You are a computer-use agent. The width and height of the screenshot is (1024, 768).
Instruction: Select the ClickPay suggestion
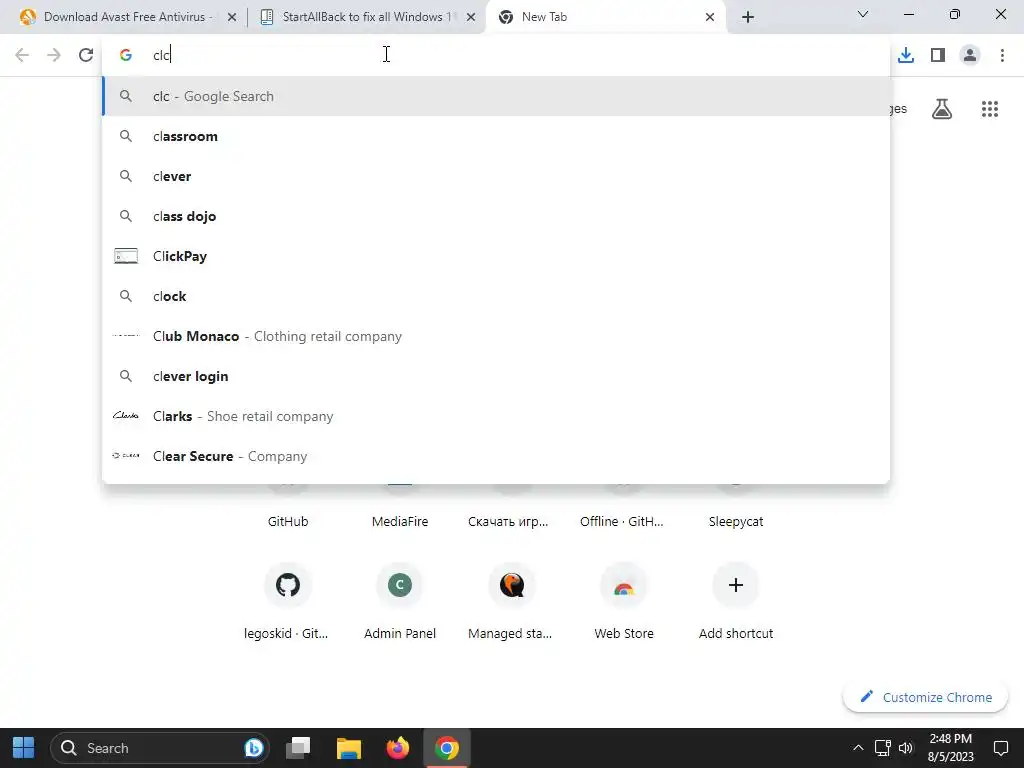coord(496,256)
